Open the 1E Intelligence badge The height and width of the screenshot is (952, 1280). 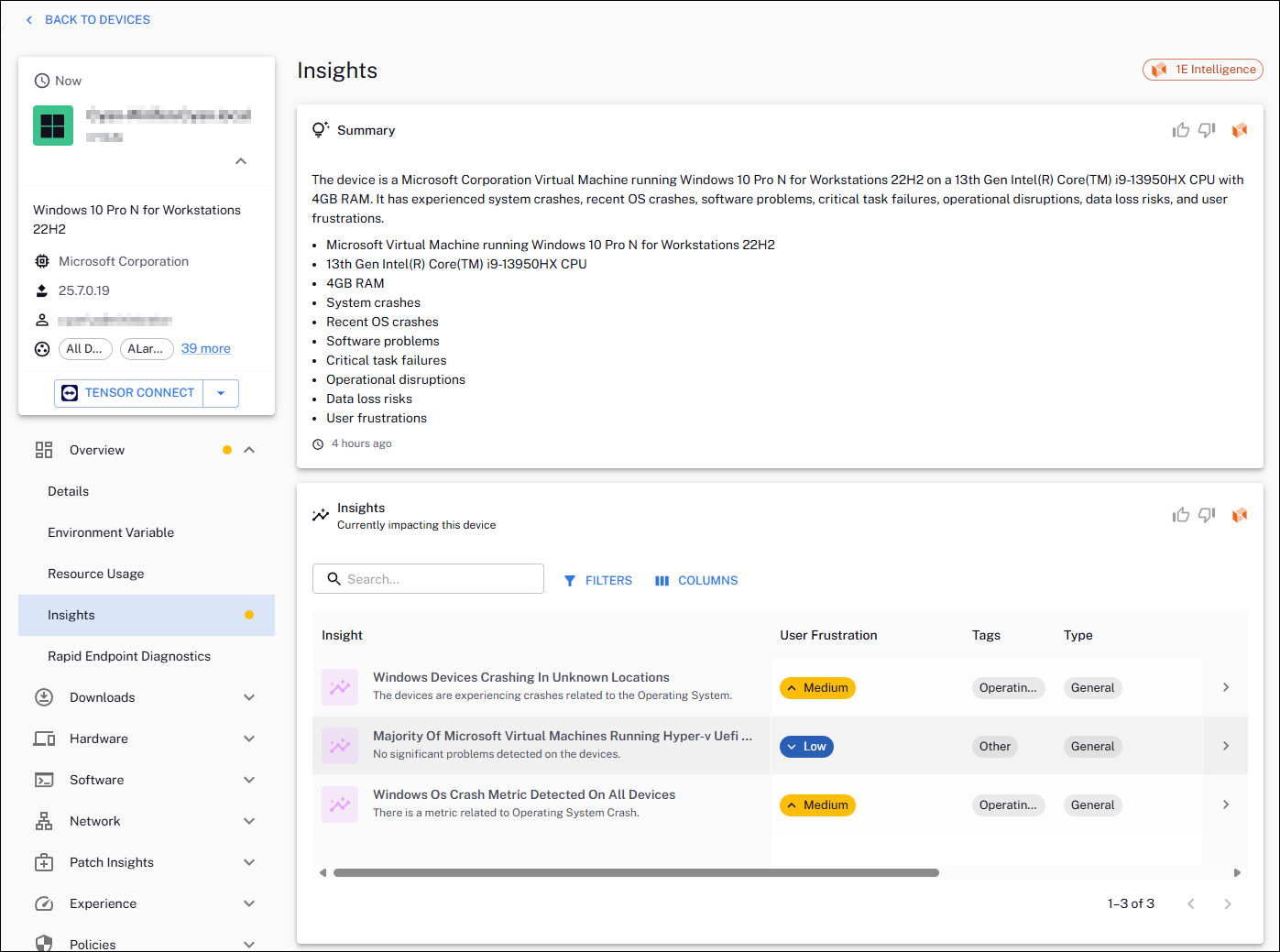[x=1203, y=70]
